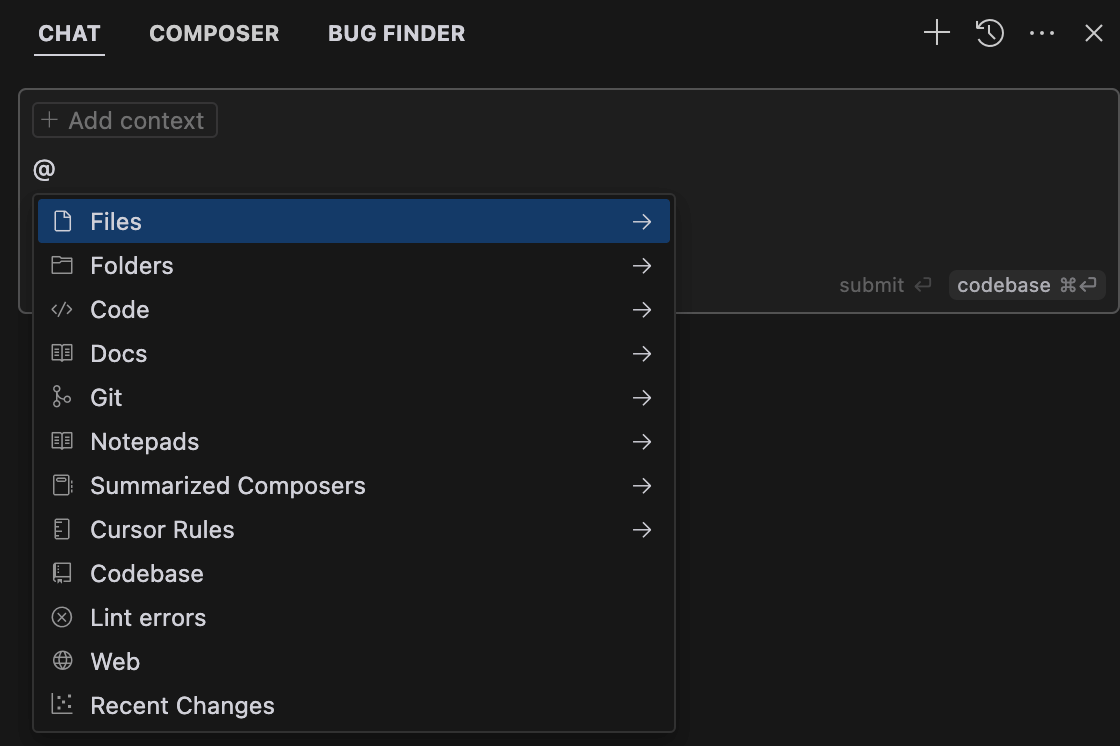Open chat history clock icon
Screen dimensions: 1120x746
[989, 33]
